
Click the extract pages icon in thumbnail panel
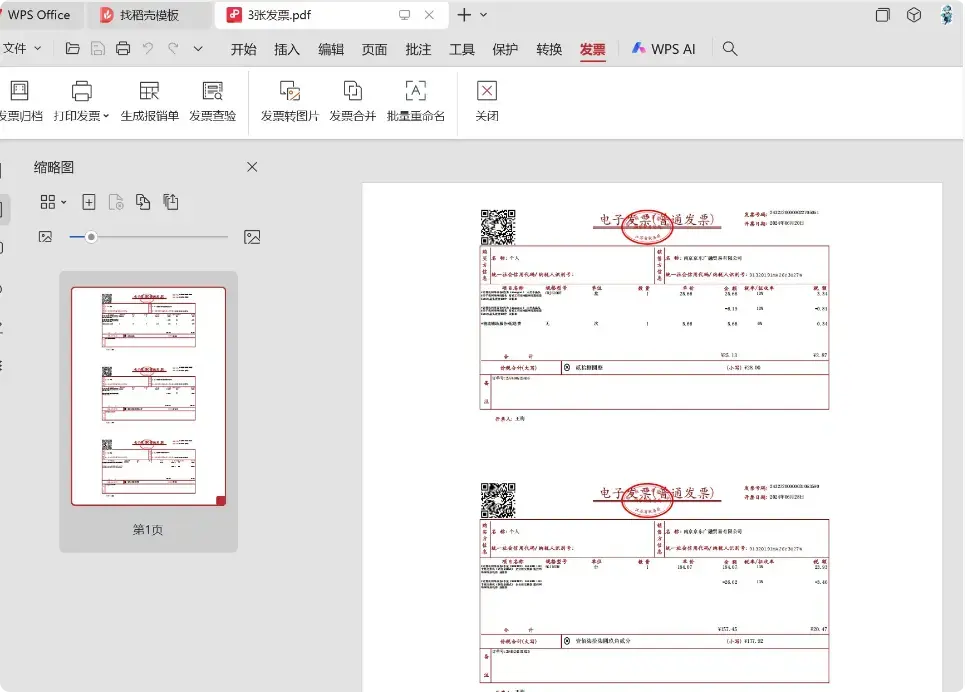pyautogui.click(x=170, y=201)
